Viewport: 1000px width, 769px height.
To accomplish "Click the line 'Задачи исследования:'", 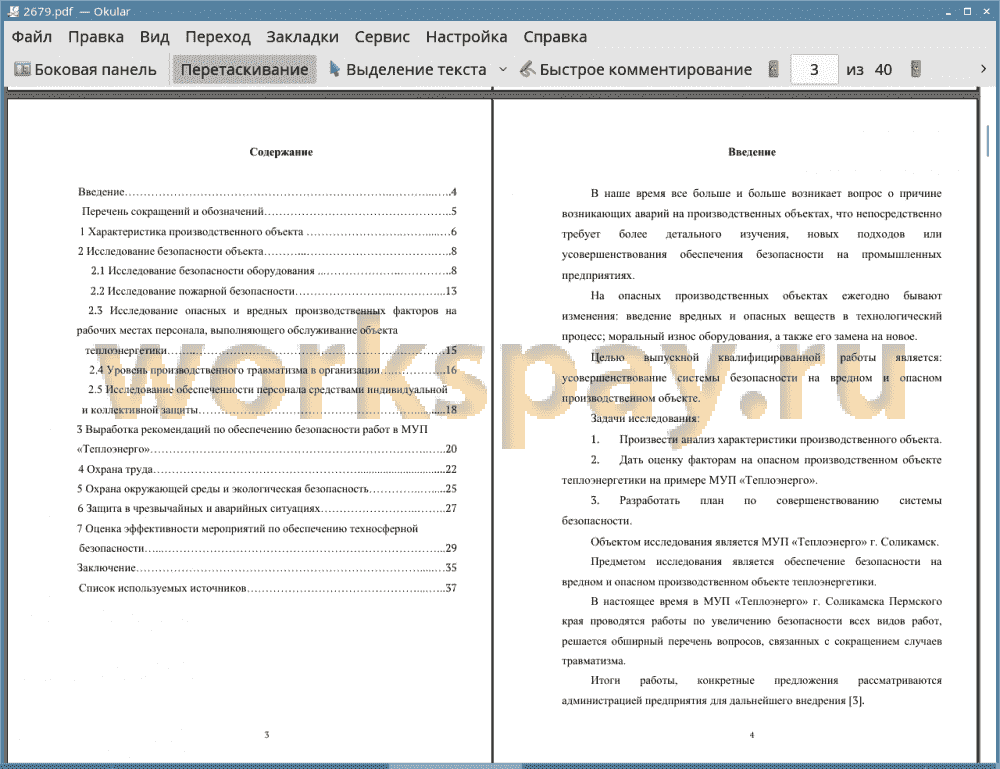I will (645, 418).
